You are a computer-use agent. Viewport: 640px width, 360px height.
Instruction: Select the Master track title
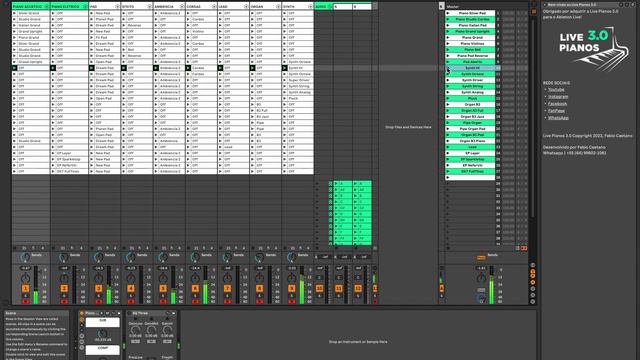(453, 7)
